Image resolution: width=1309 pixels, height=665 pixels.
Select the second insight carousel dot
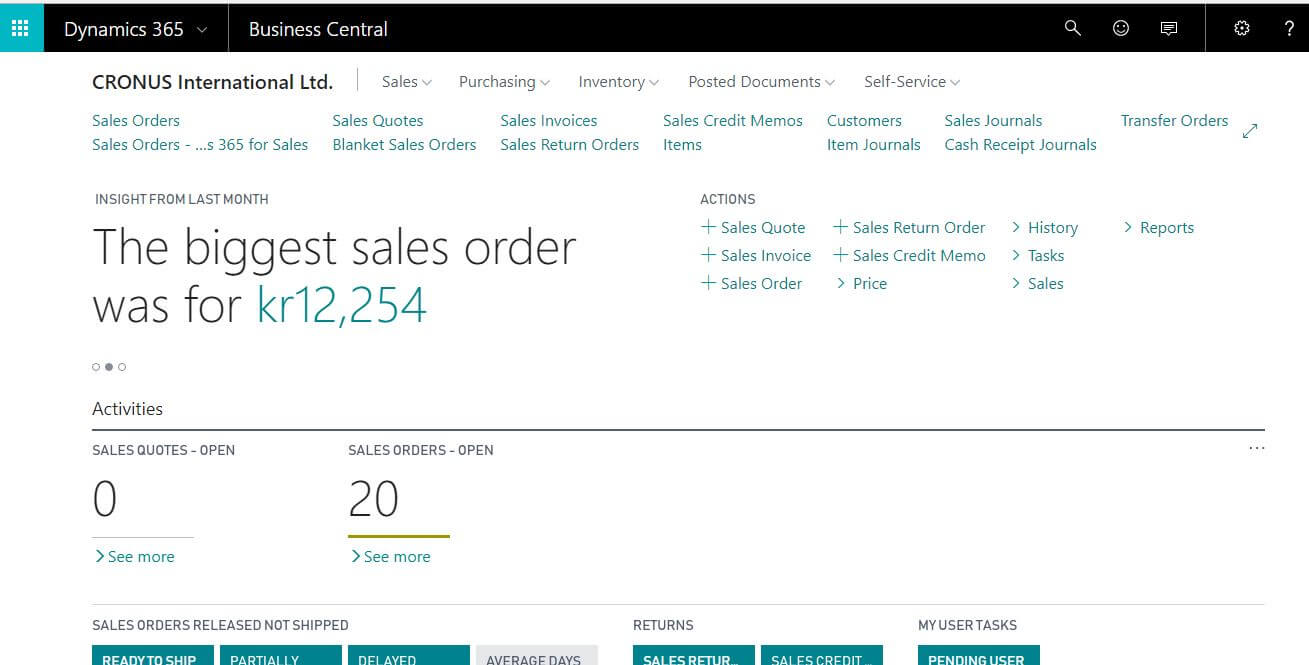[109, 367]
